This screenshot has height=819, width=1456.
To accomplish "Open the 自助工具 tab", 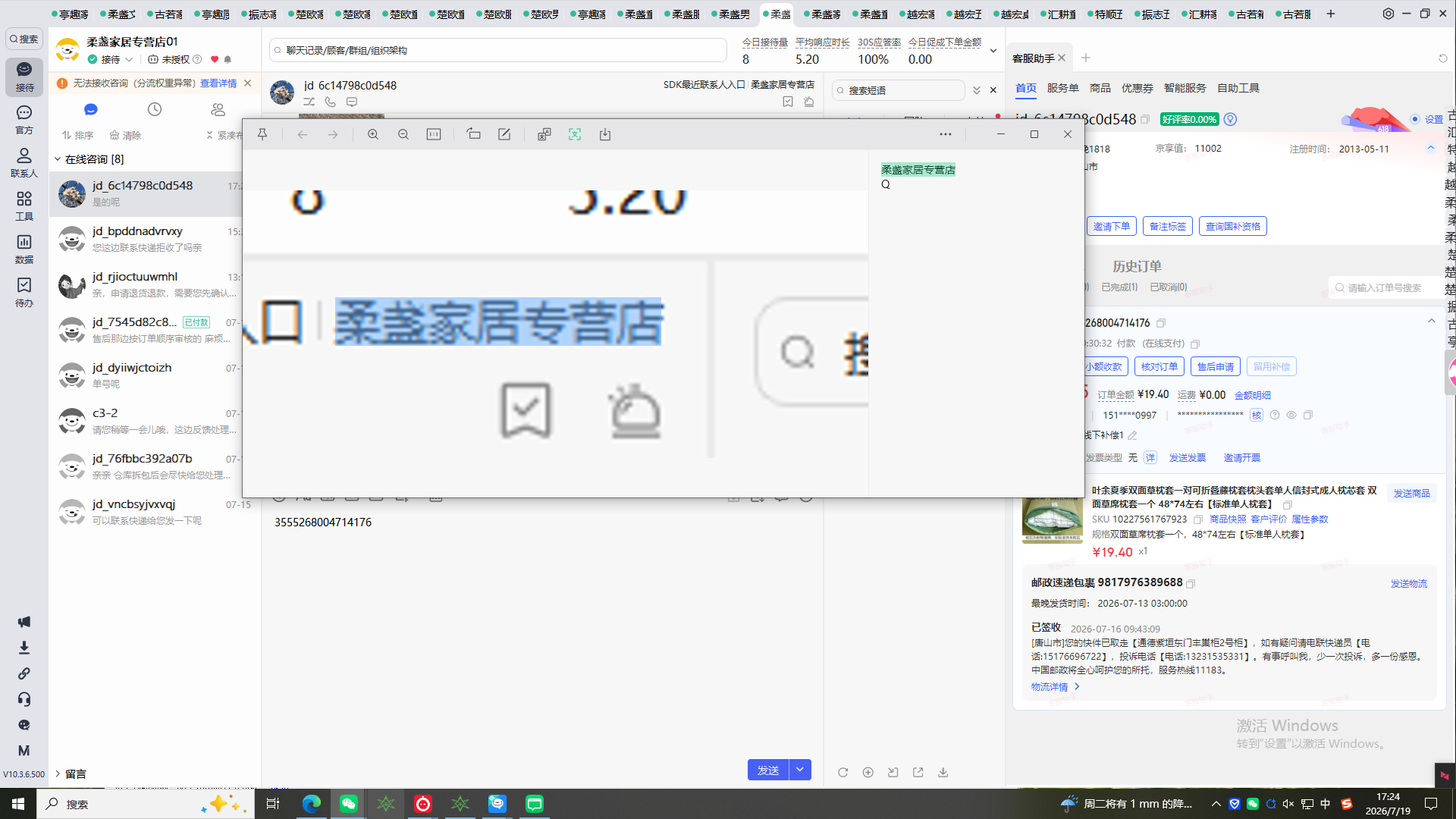I will (x=1238, y=88).
